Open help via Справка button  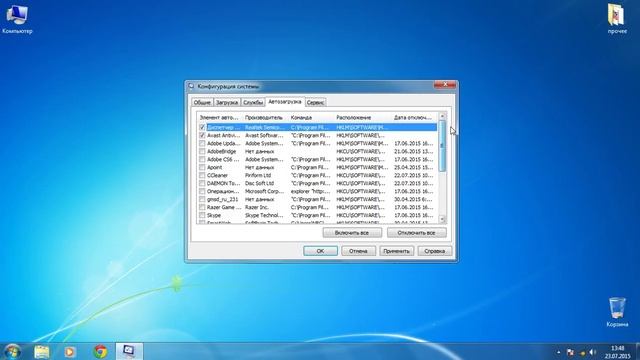pos(434,251)
